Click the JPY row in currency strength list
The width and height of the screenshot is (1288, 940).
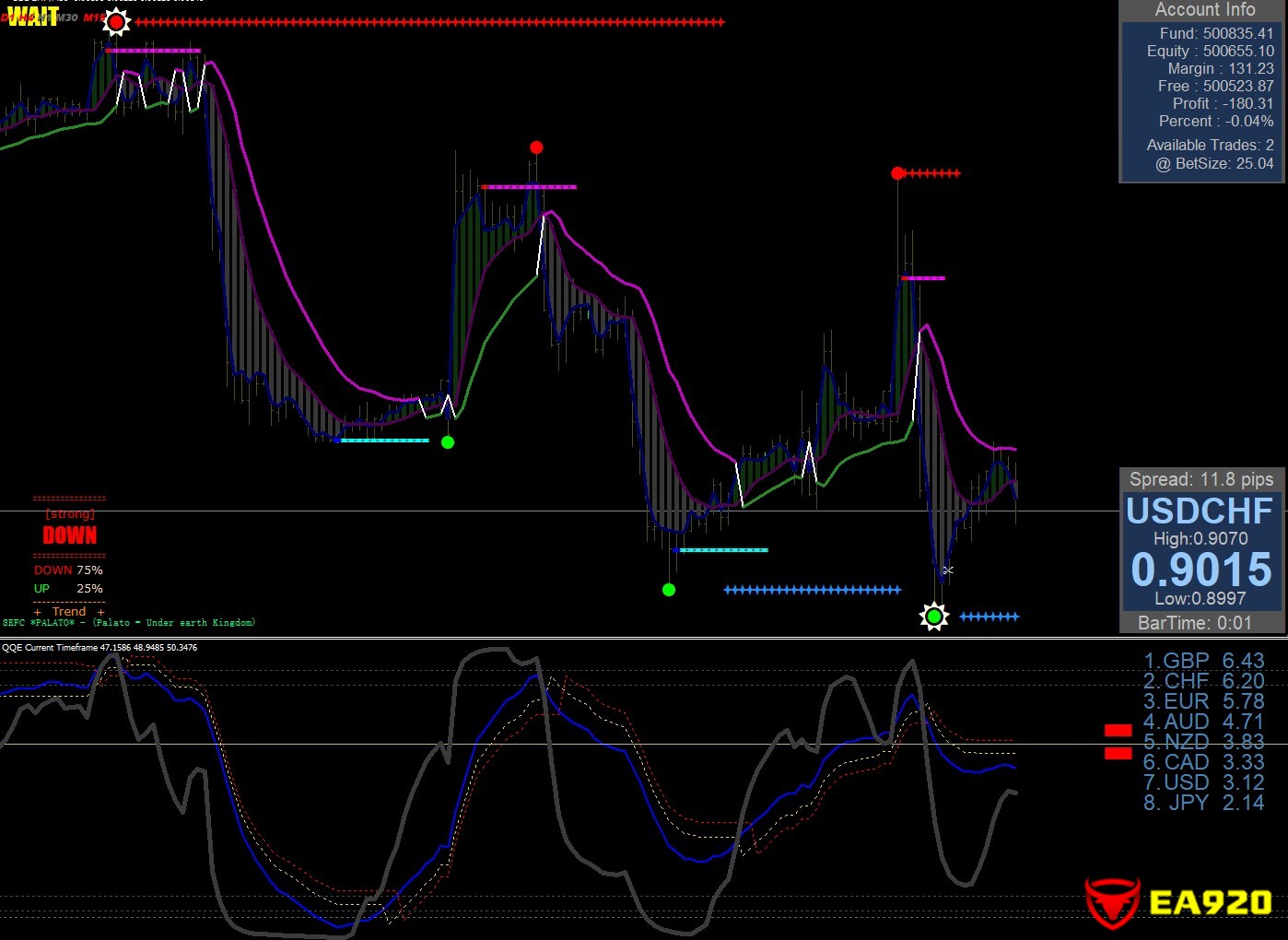point(1203,803)
